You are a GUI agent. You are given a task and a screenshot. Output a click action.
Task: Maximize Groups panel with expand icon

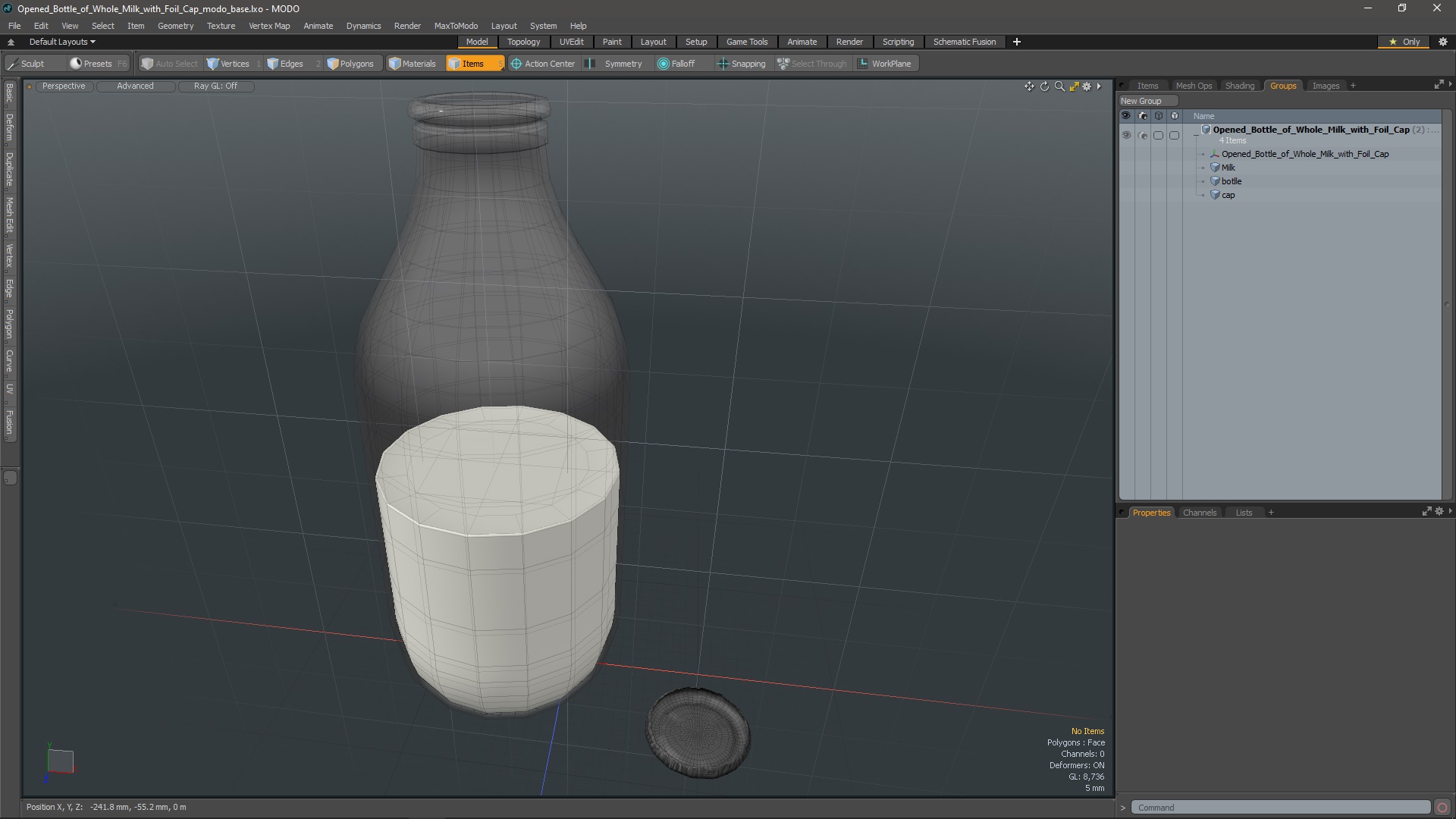pyautogui.click(x=1439, y=85)
